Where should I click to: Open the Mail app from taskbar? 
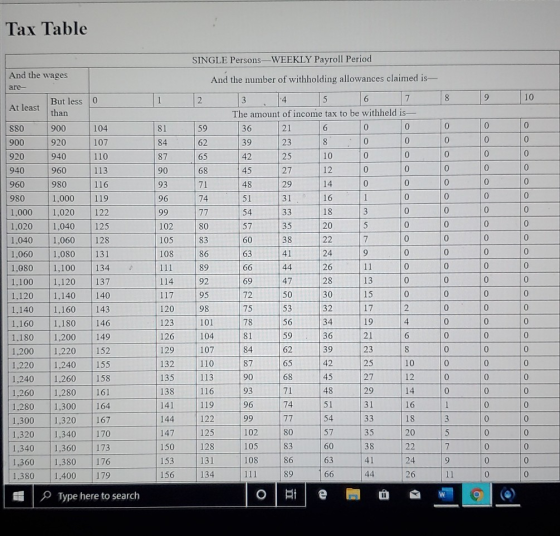tap(415, 494)
